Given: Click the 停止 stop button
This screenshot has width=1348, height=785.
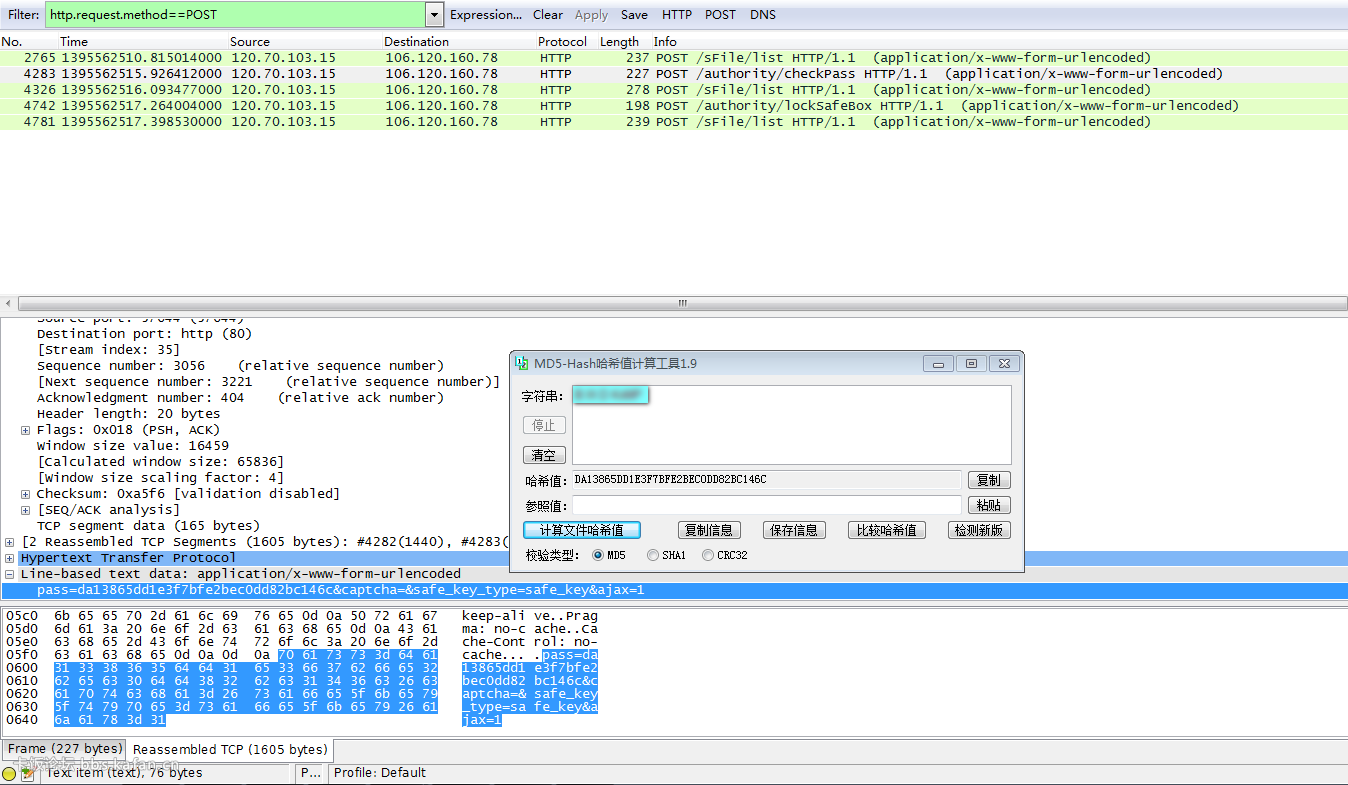Looking at the screenshot, I should (544, 425).
